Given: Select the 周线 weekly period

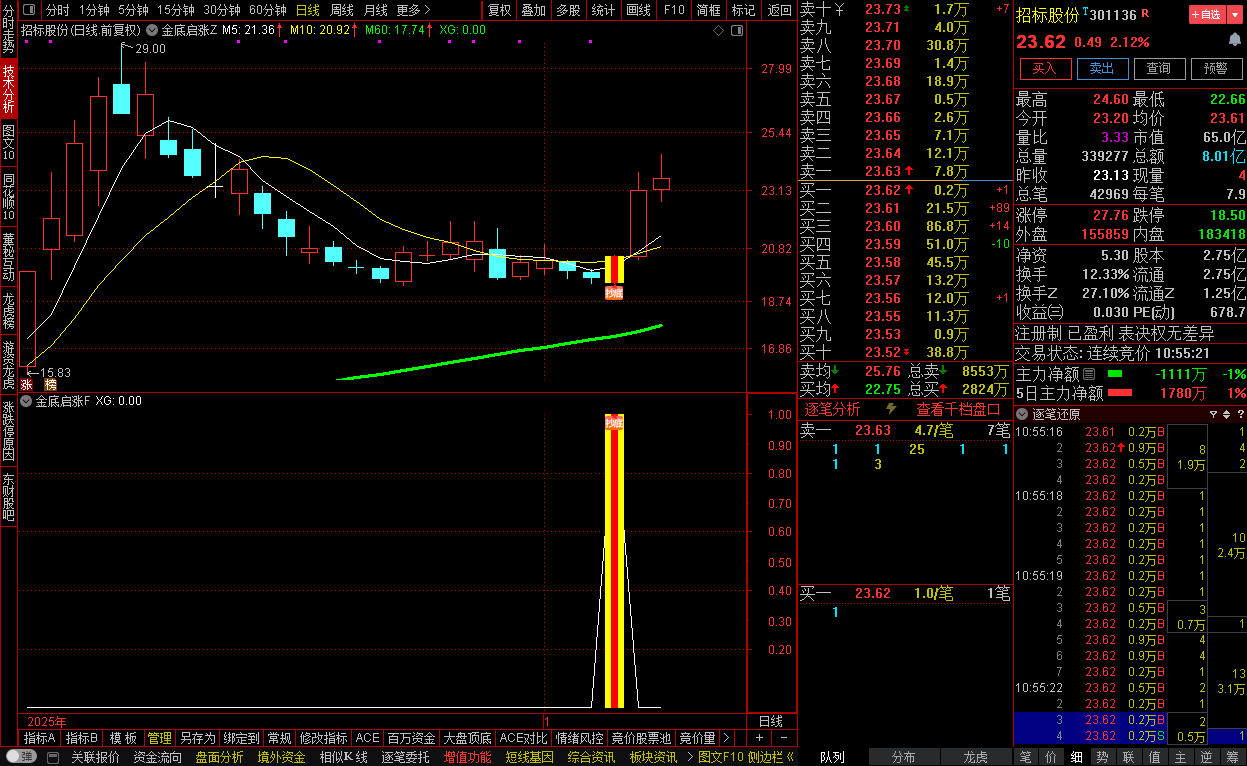Looking at the screenshot, I should coord(341,10).
